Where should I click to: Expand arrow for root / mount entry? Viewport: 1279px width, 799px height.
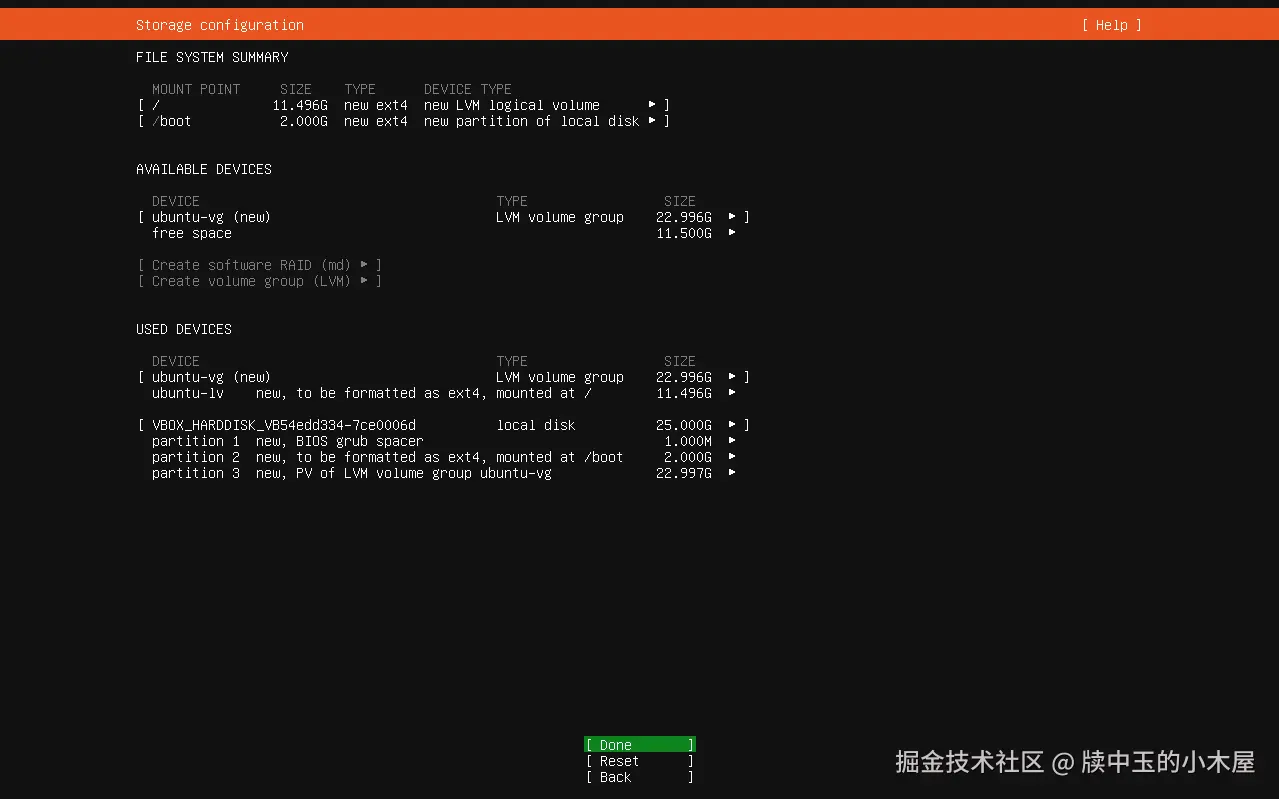[x=652, y=105]
